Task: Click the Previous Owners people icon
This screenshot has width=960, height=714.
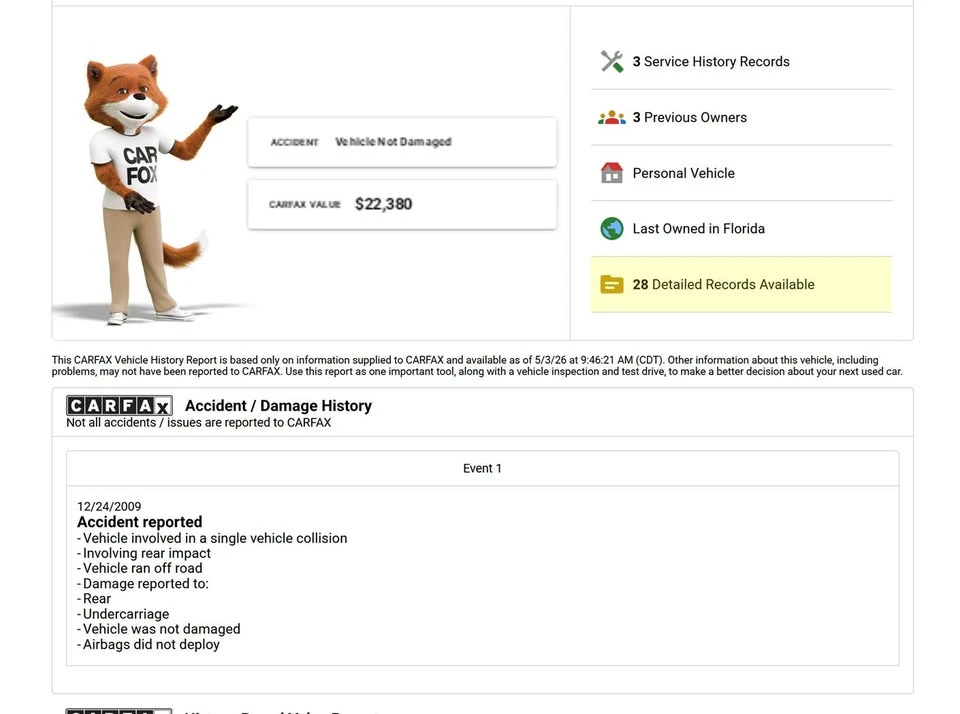Action: [x=612, y=118]
